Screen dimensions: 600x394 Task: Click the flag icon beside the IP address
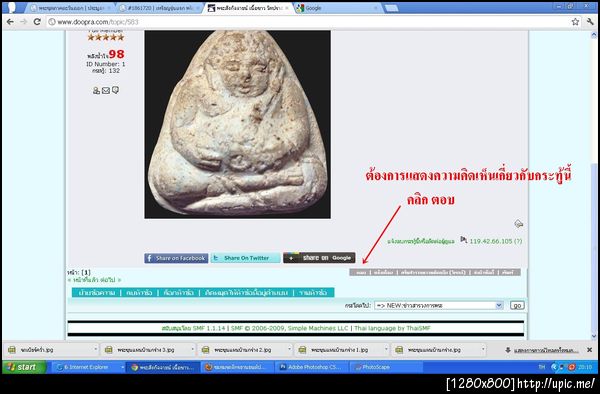(x=463, y=240)
